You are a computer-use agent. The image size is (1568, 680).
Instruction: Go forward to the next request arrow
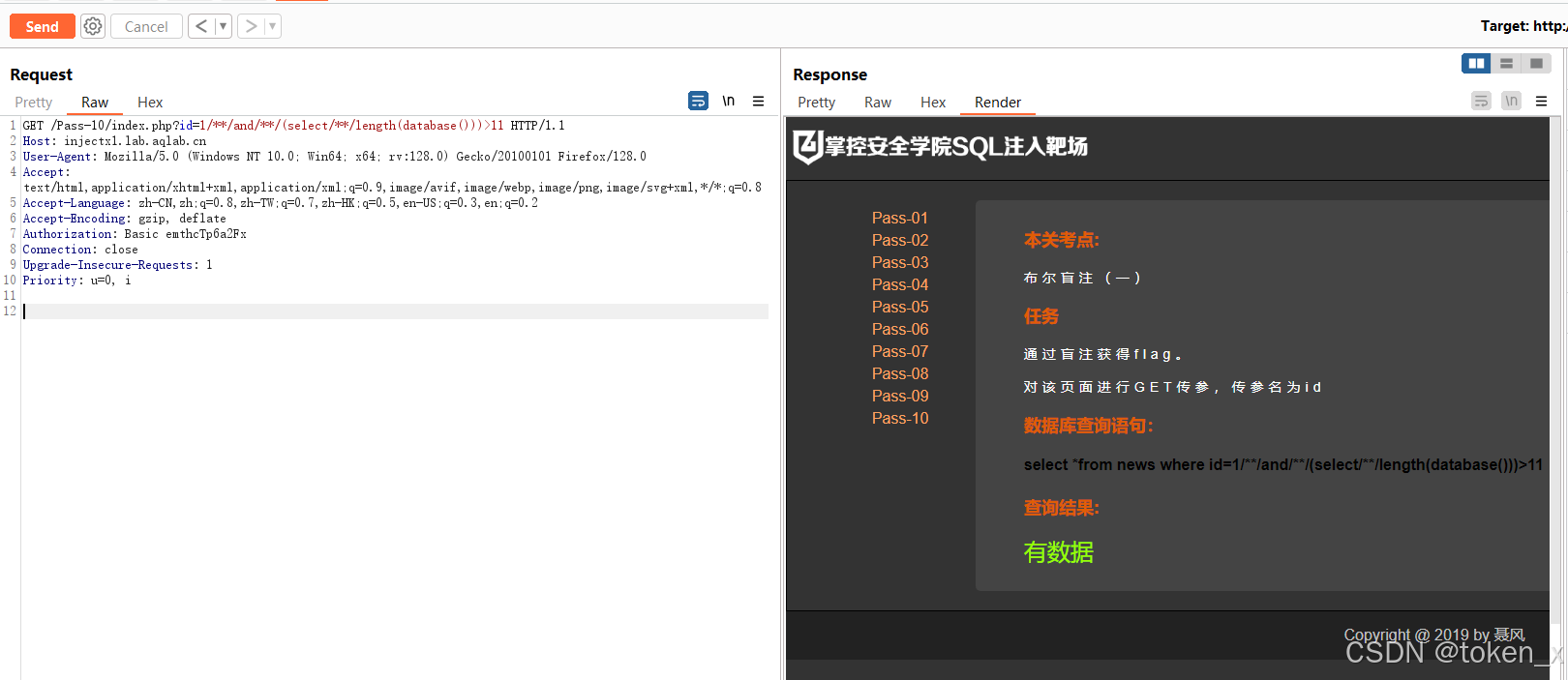(x=251, y=26)
